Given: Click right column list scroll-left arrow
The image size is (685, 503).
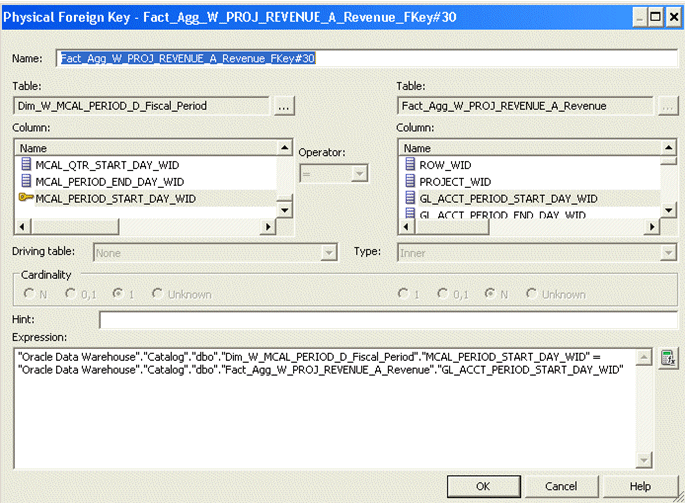Looking at the screenshot, I should click(x=406, y=226).
